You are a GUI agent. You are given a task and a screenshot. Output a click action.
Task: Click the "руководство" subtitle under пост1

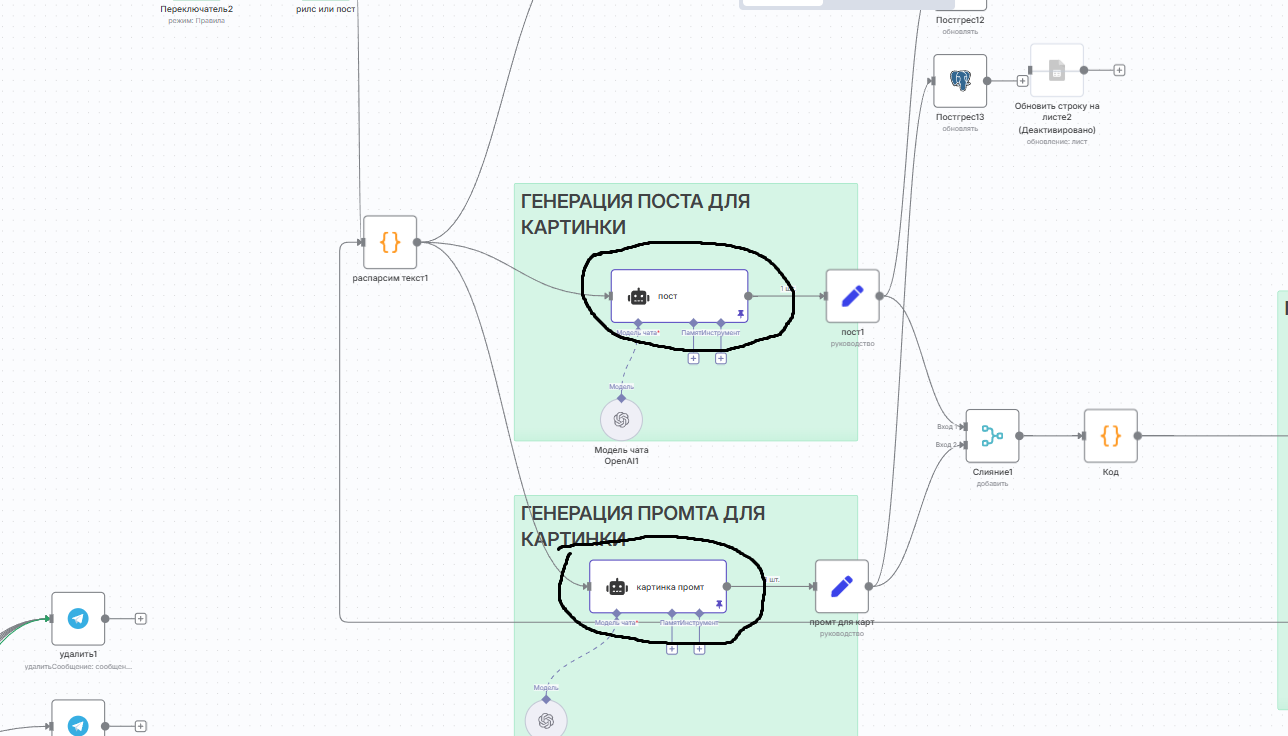click(853, 343)
